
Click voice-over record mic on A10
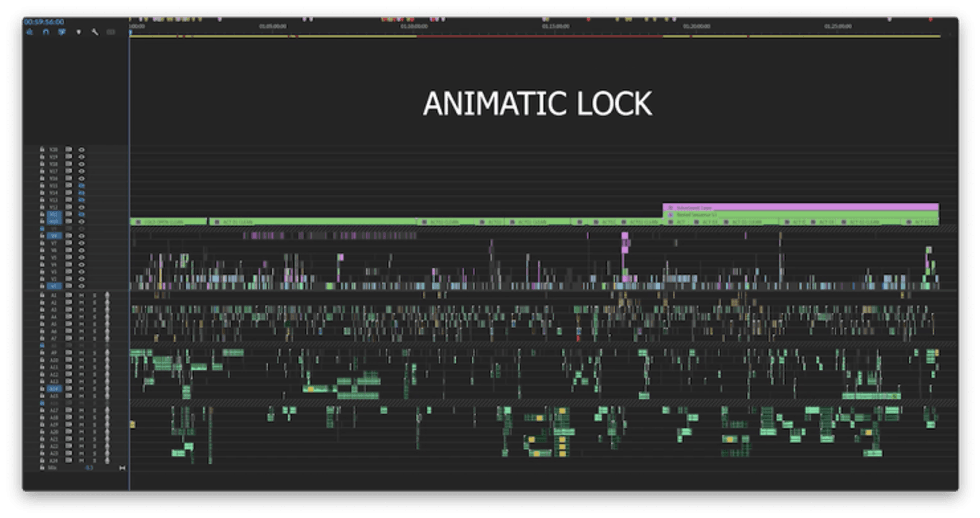coord(108,361)
